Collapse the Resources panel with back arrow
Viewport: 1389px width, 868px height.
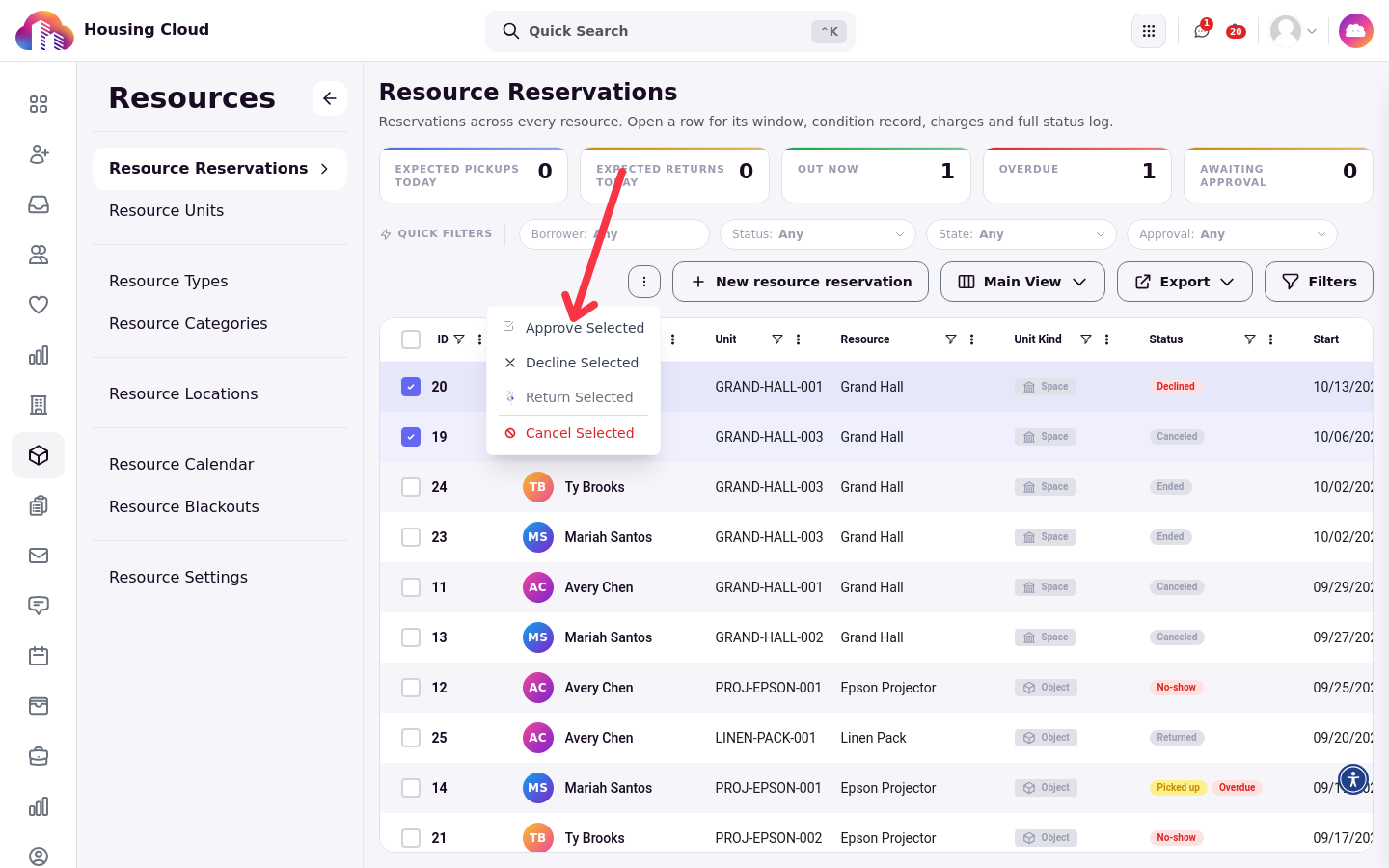tap(330, 98)
